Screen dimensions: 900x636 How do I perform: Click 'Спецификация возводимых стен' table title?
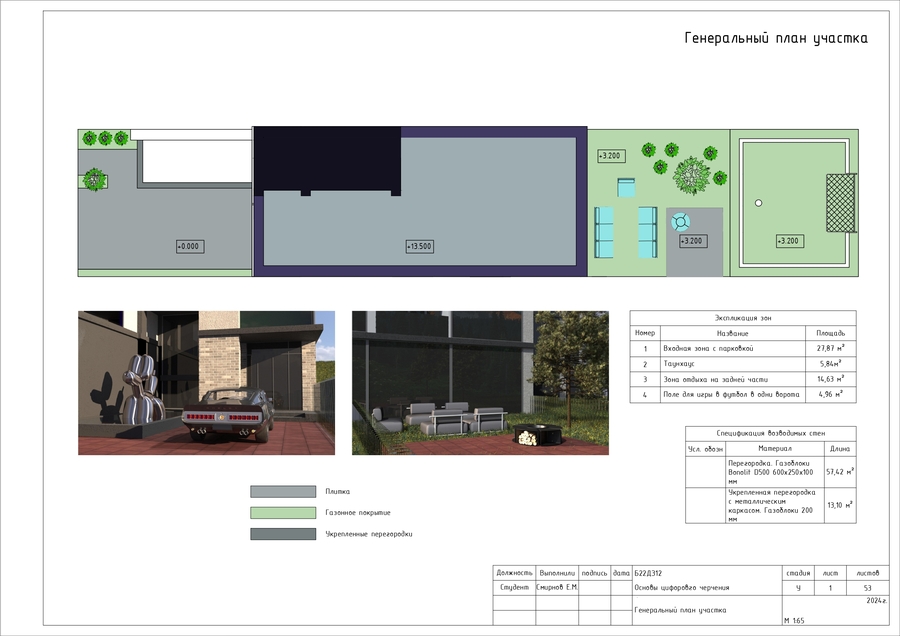pos(770,433)
